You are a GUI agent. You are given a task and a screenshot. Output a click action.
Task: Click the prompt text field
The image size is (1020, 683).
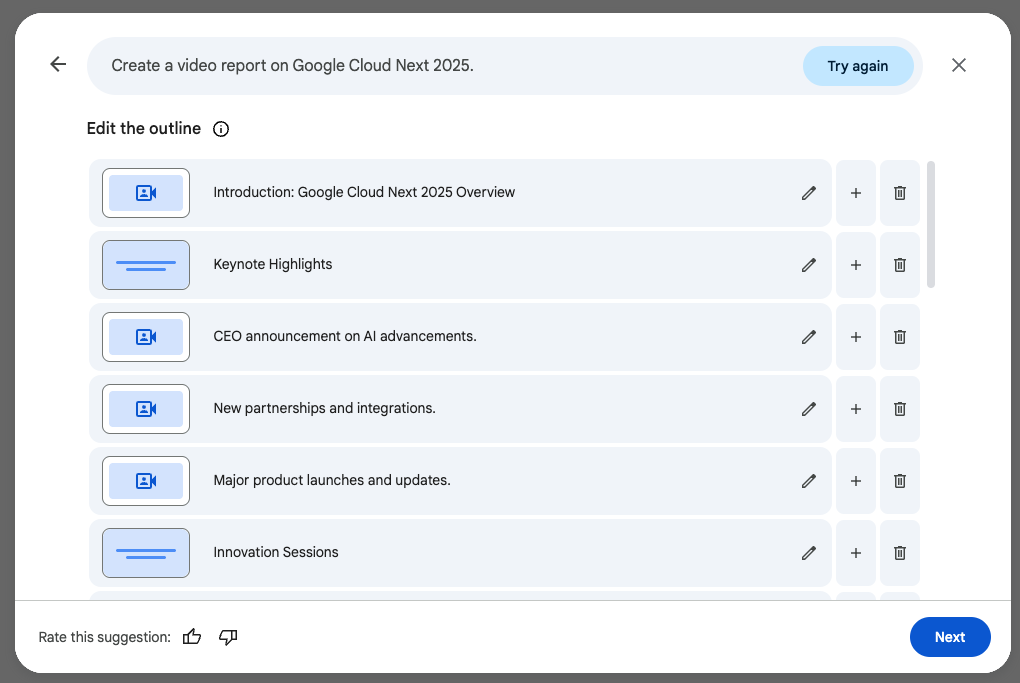coord(440,66)
